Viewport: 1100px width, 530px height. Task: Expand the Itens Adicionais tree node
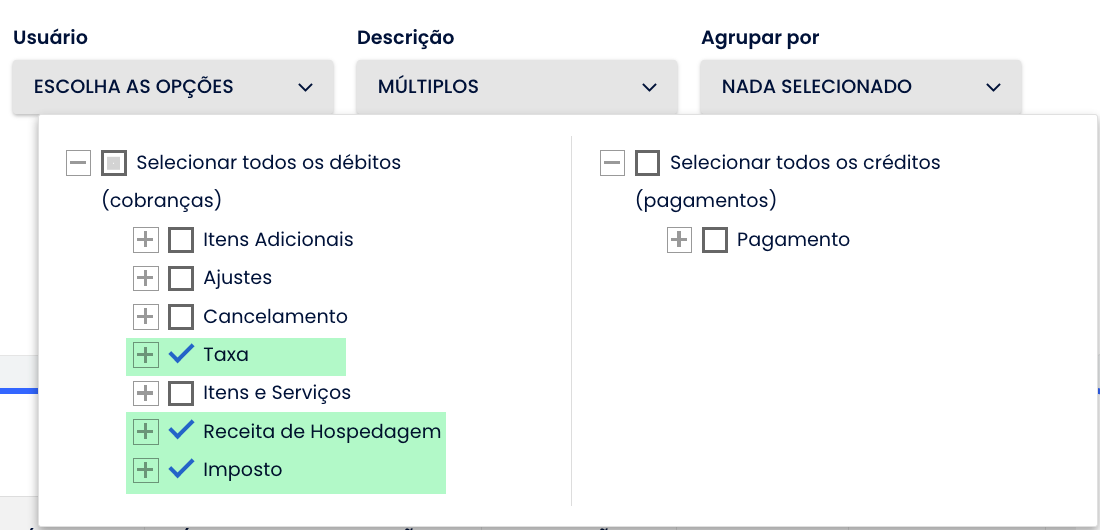pos(146,240)
